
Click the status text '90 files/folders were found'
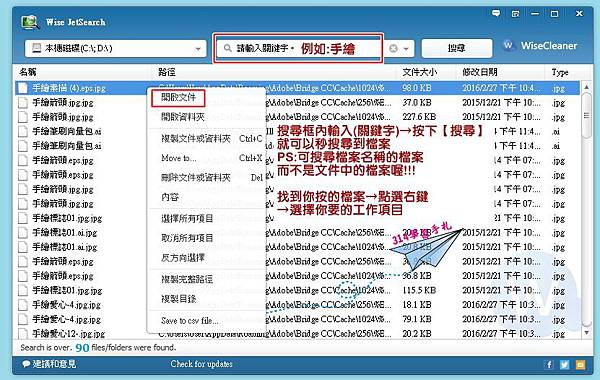coord(126,347)
